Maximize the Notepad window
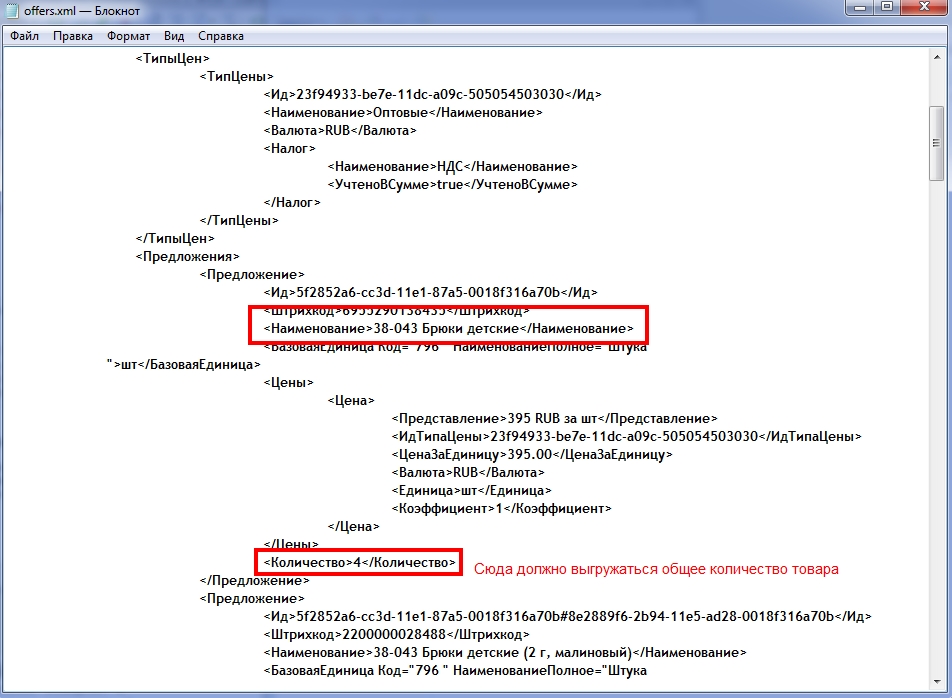This screenshot has height=698, width=952. coord(885,8)
